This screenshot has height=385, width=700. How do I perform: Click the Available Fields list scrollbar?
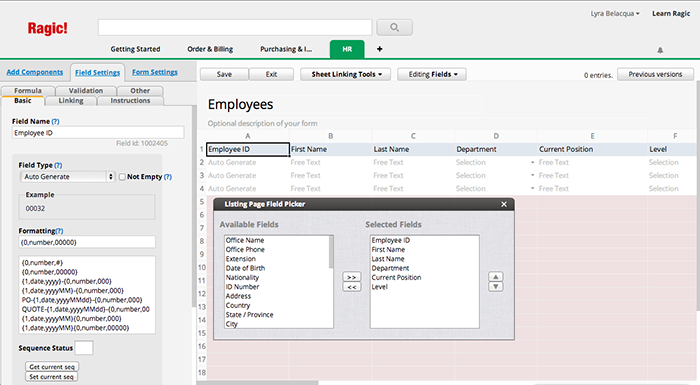tap(331, 252)
